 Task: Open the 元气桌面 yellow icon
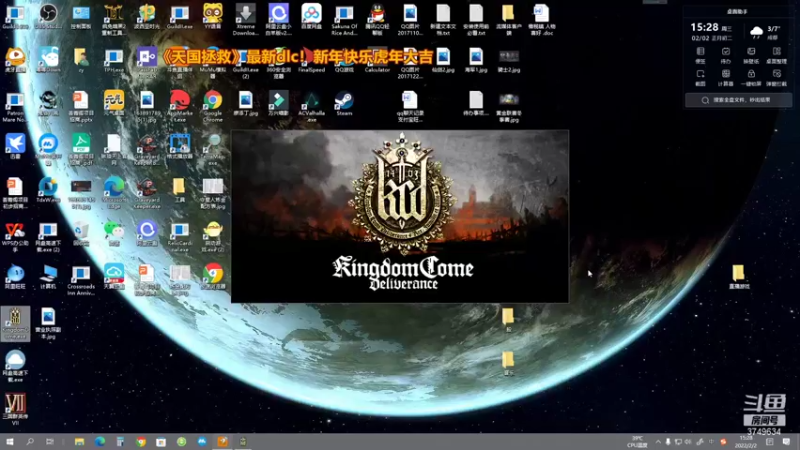(114, 104)
